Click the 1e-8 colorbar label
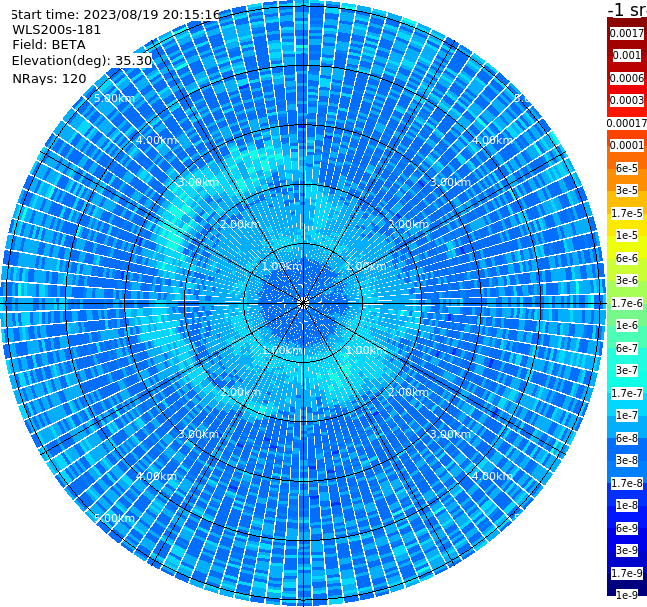Viewport: 647px width, 607px height. (x=627, y=505)
